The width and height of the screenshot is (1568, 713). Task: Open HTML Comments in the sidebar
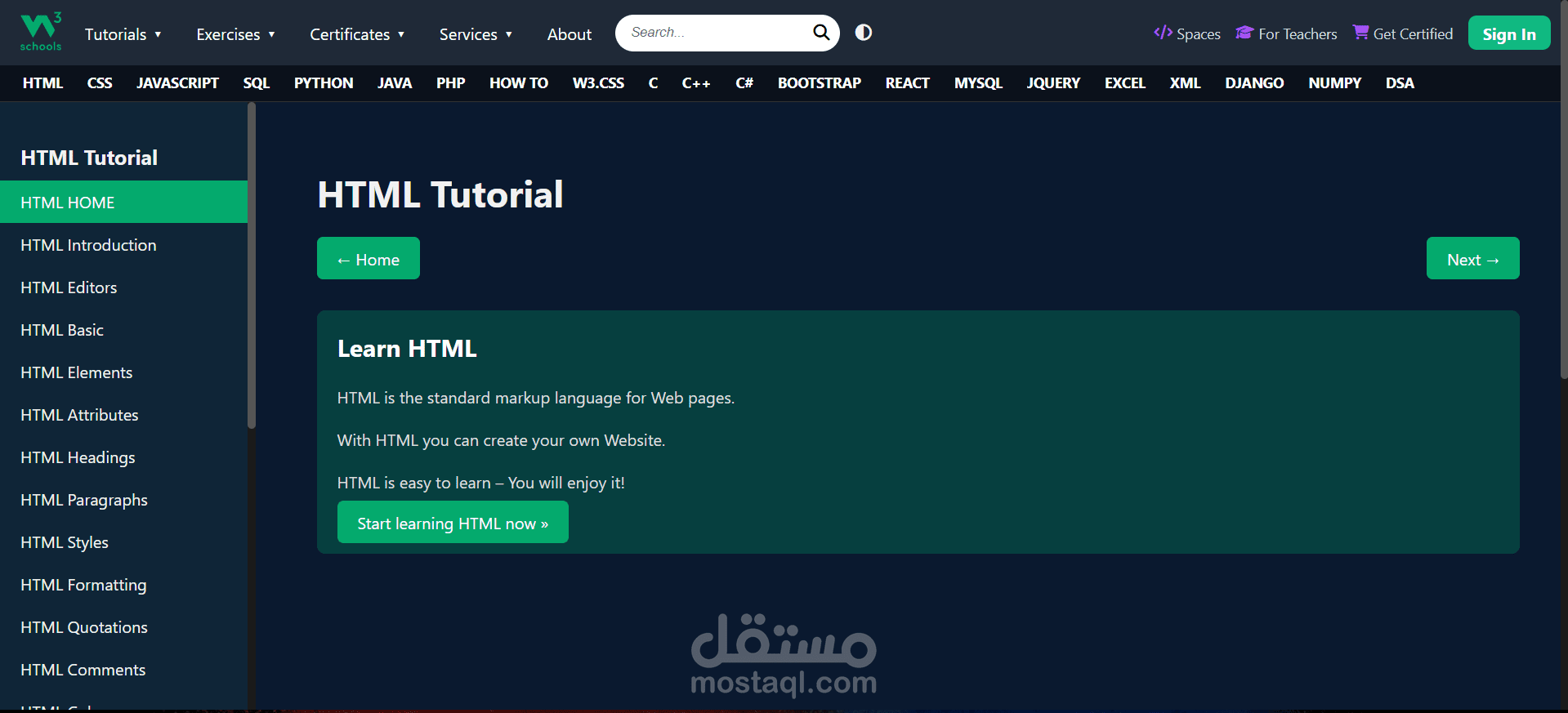(123, 670)
